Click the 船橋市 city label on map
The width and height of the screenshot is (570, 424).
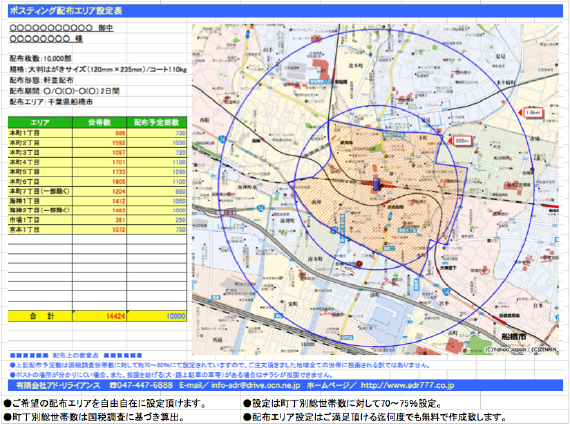[514, 337]
